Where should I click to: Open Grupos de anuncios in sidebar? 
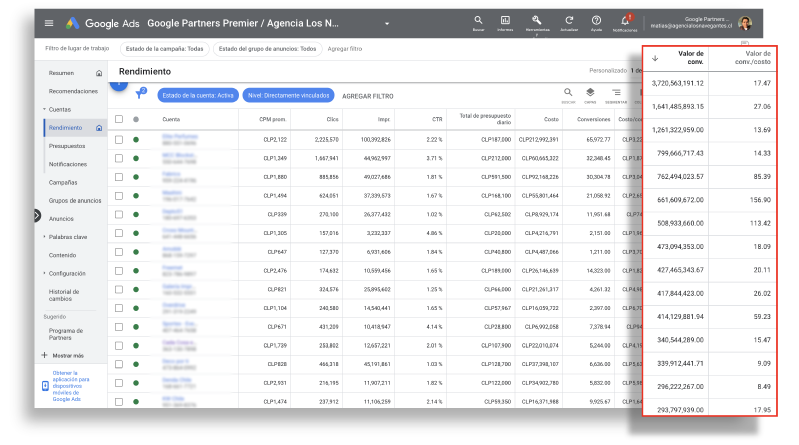click(75, 200)
